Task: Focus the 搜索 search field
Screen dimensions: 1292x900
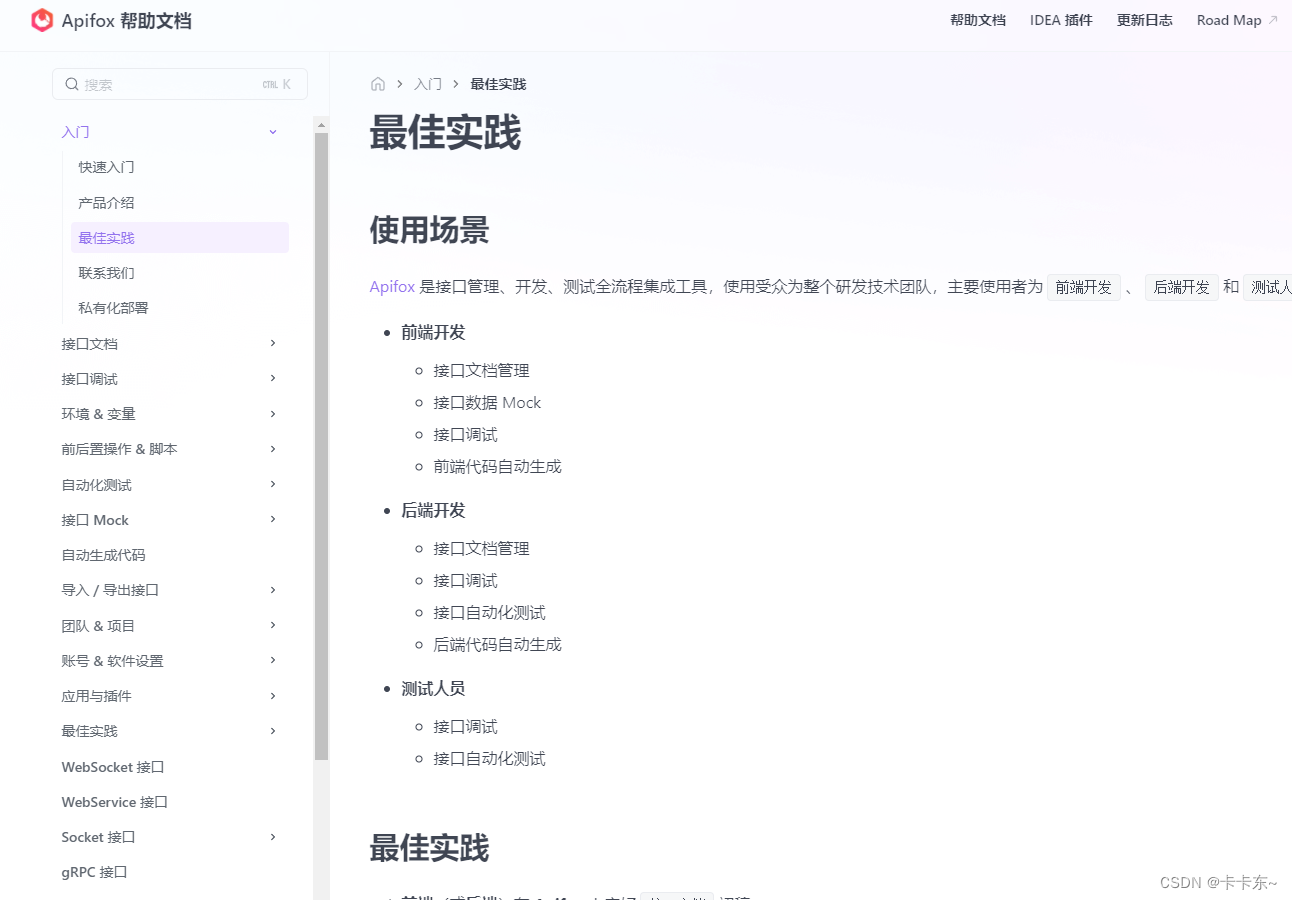Action: 180,84
